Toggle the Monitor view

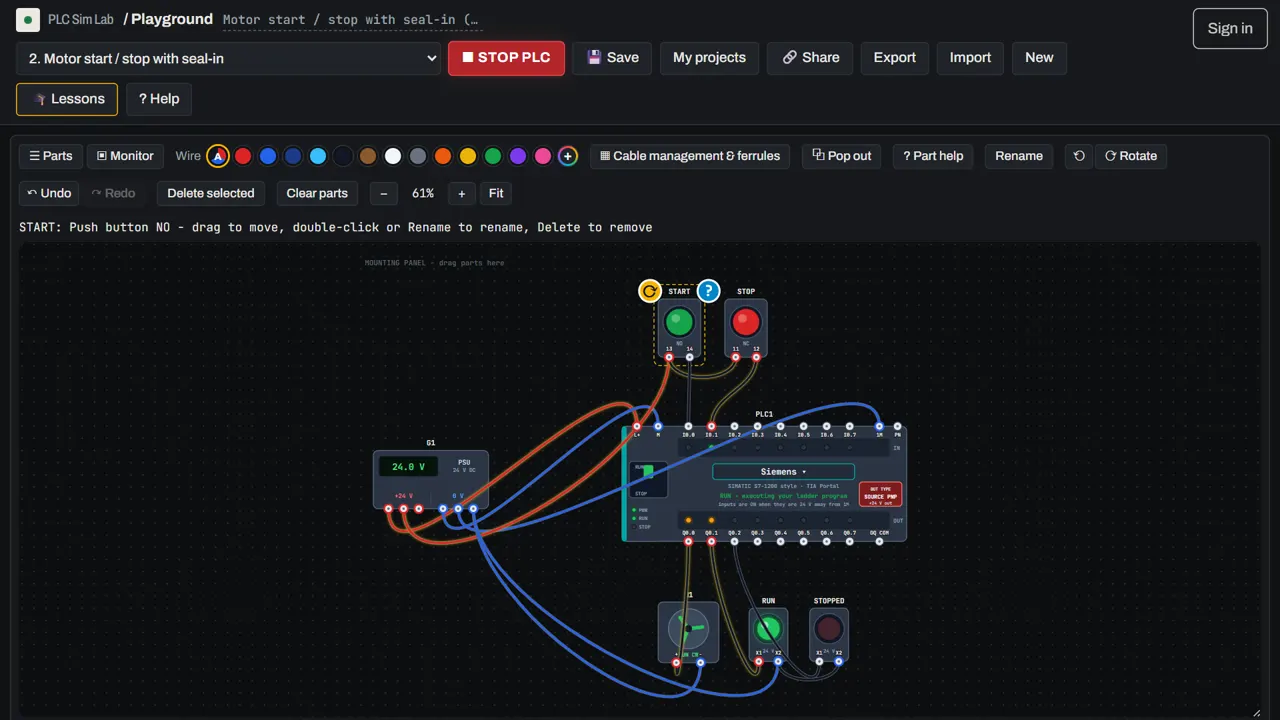(125, 156)
